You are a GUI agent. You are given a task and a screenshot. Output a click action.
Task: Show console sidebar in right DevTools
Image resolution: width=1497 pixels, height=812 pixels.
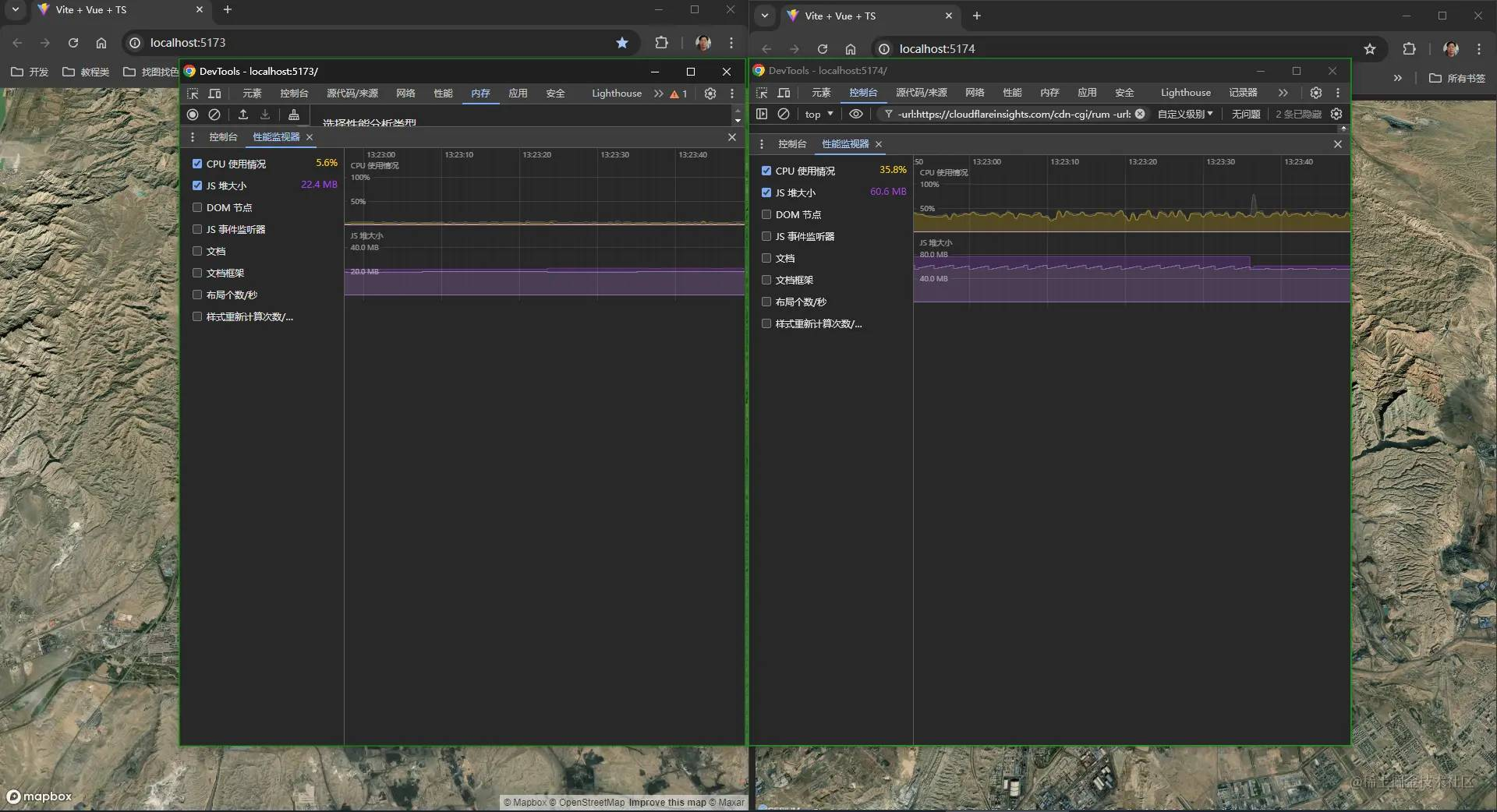762,114
